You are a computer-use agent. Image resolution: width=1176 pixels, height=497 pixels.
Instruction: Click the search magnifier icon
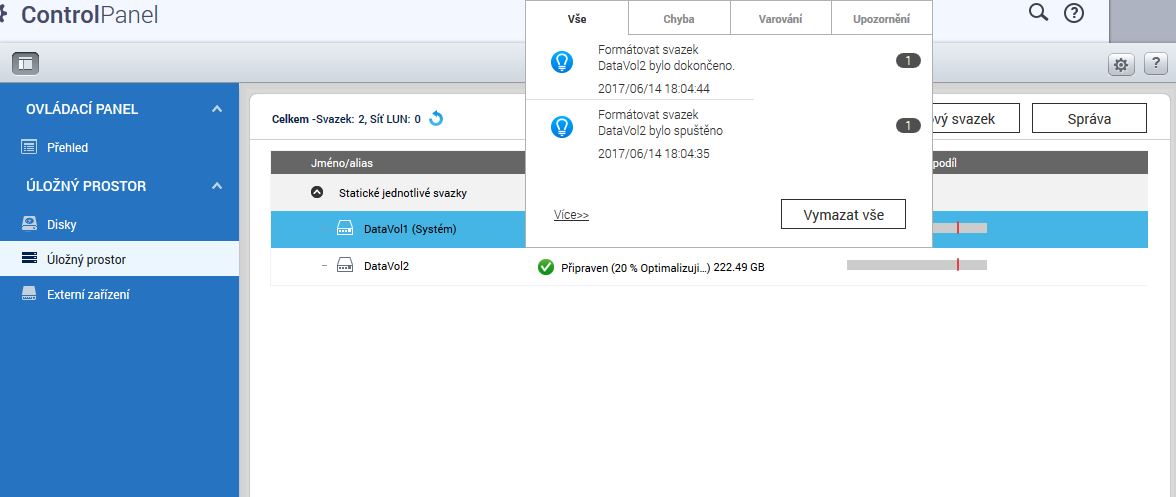point(1039,13)
